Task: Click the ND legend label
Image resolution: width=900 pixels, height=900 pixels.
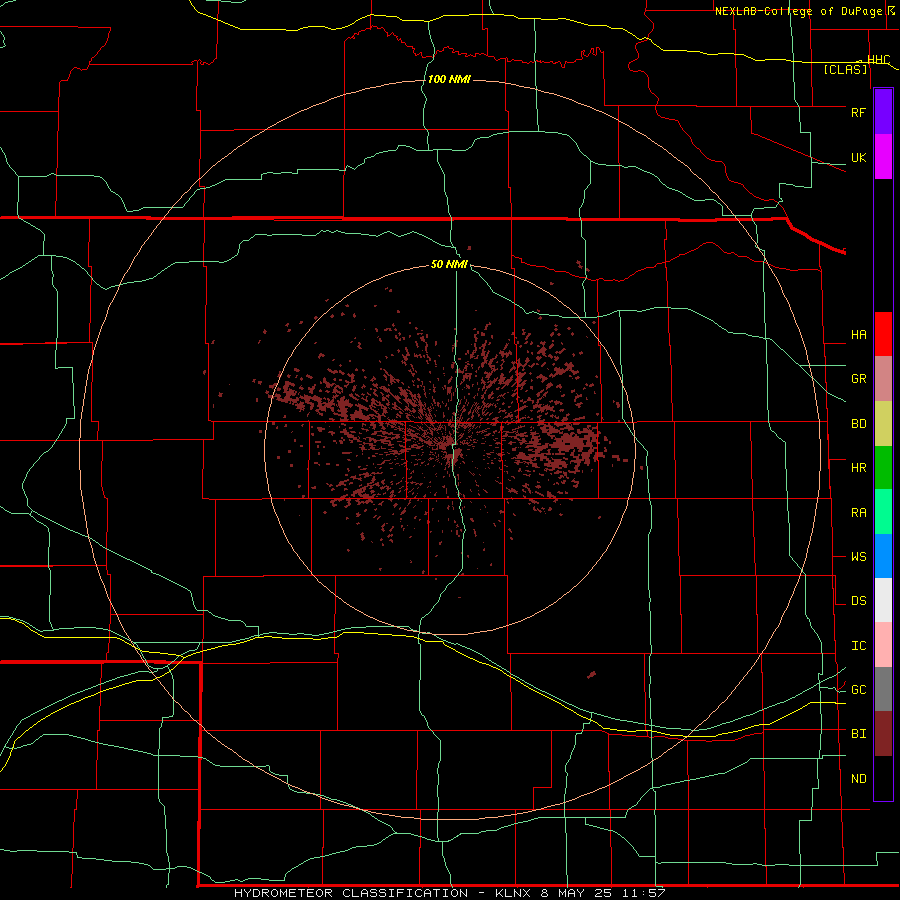Action: pos(858,779)
